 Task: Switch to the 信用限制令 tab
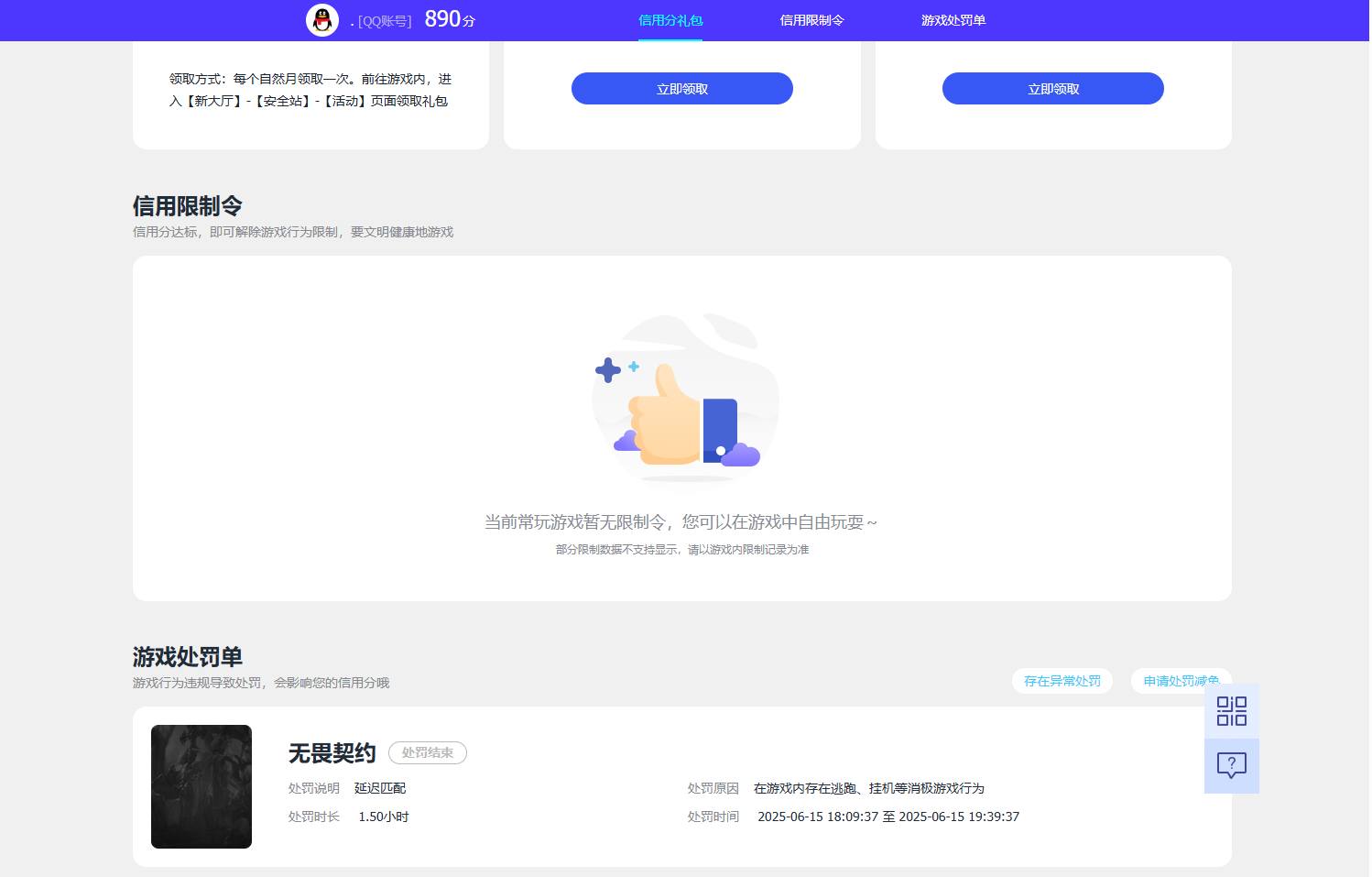pyautogui.click(x=811, y=19)
